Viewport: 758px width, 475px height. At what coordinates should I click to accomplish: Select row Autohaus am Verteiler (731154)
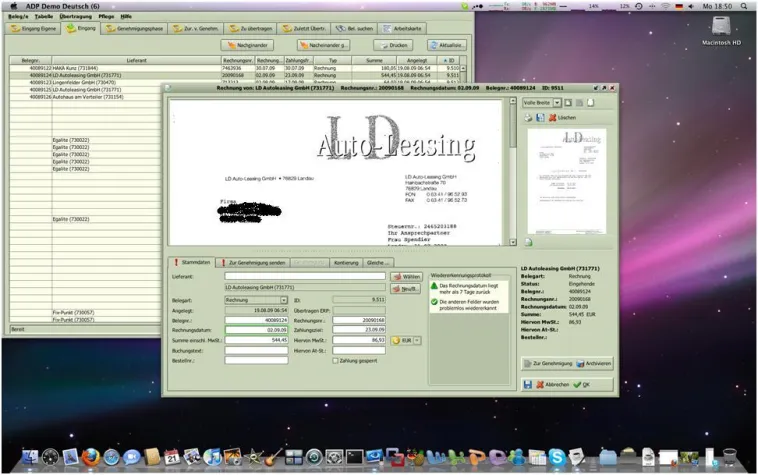(x=85, y=97)
